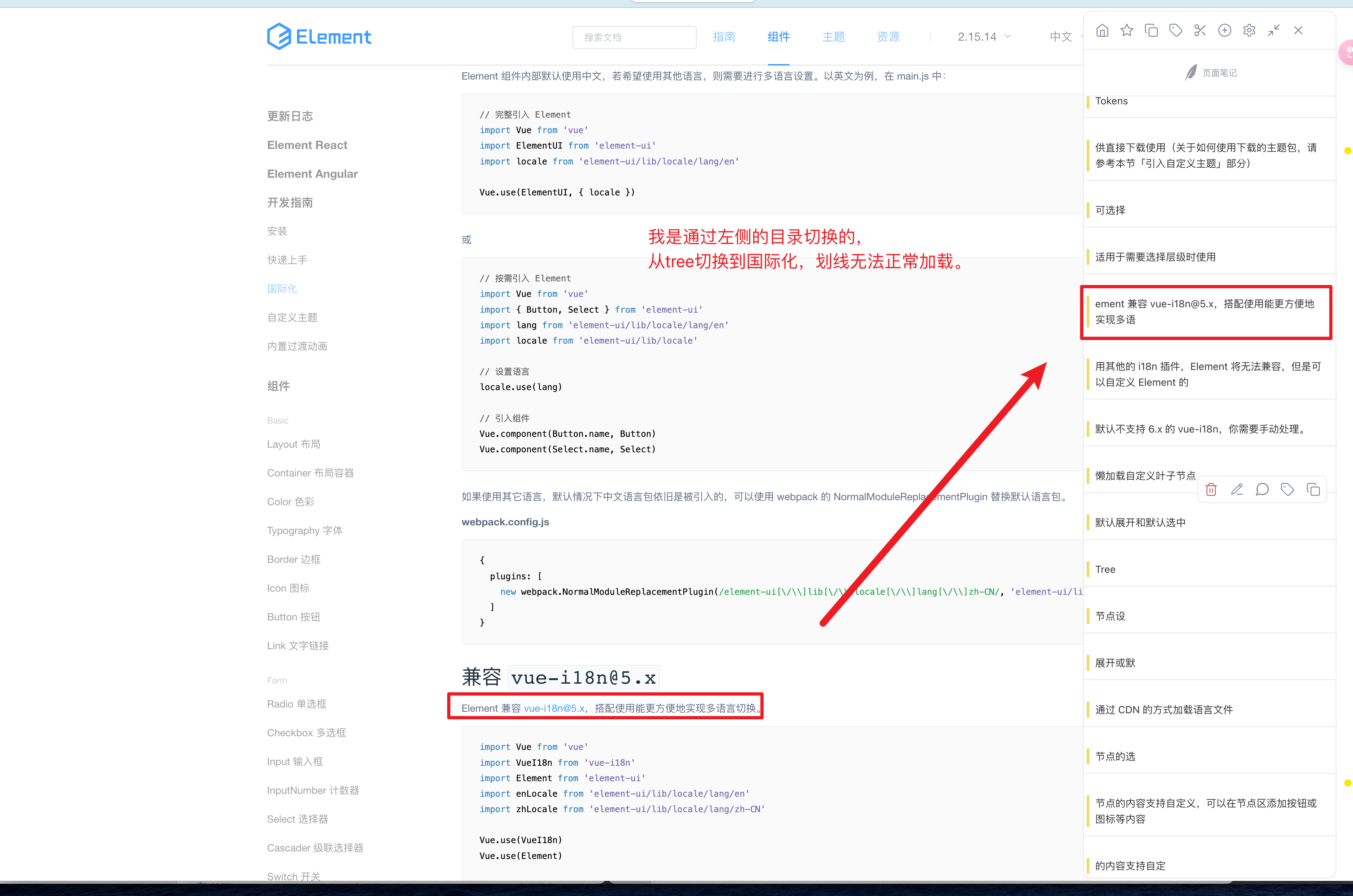Click the 页面笔记 feather label
Viewport: 1353px width, 896px height.
[x=1211, y=73]
